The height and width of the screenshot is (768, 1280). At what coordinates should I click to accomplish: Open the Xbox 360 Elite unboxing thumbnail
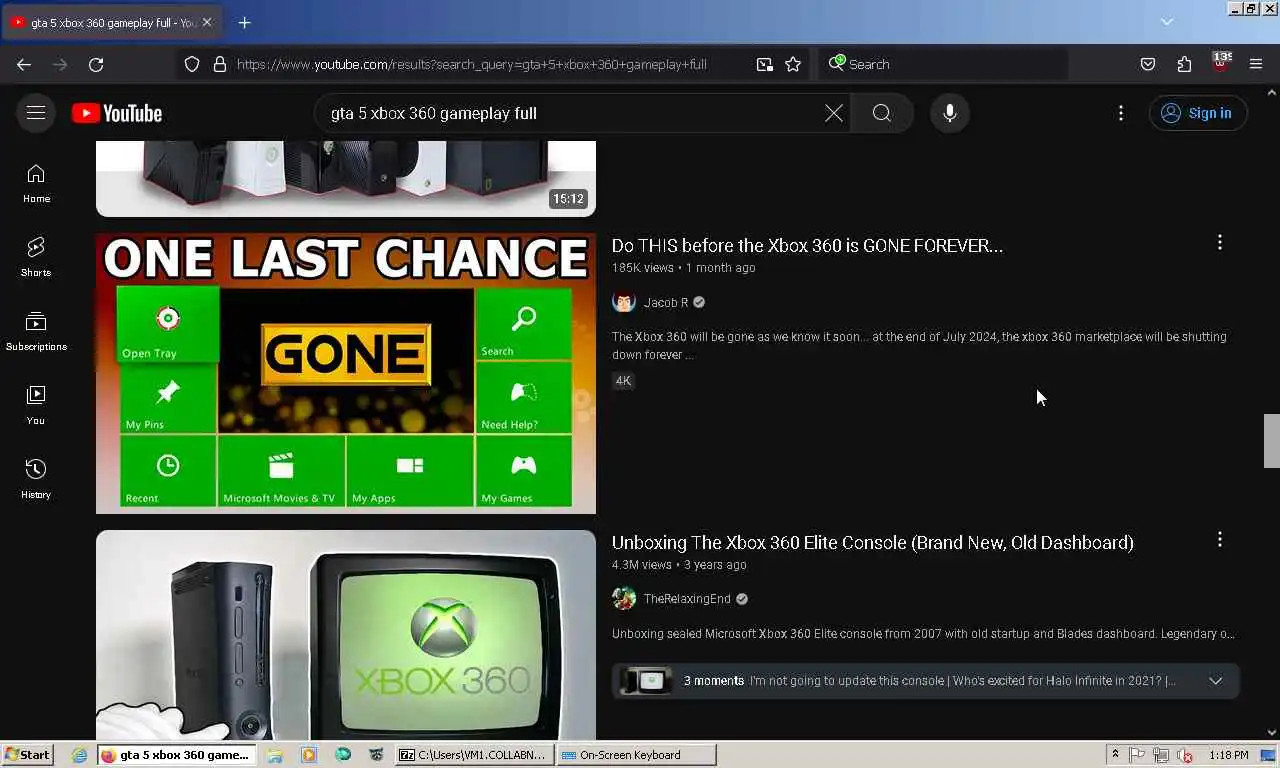coord(346,635)
